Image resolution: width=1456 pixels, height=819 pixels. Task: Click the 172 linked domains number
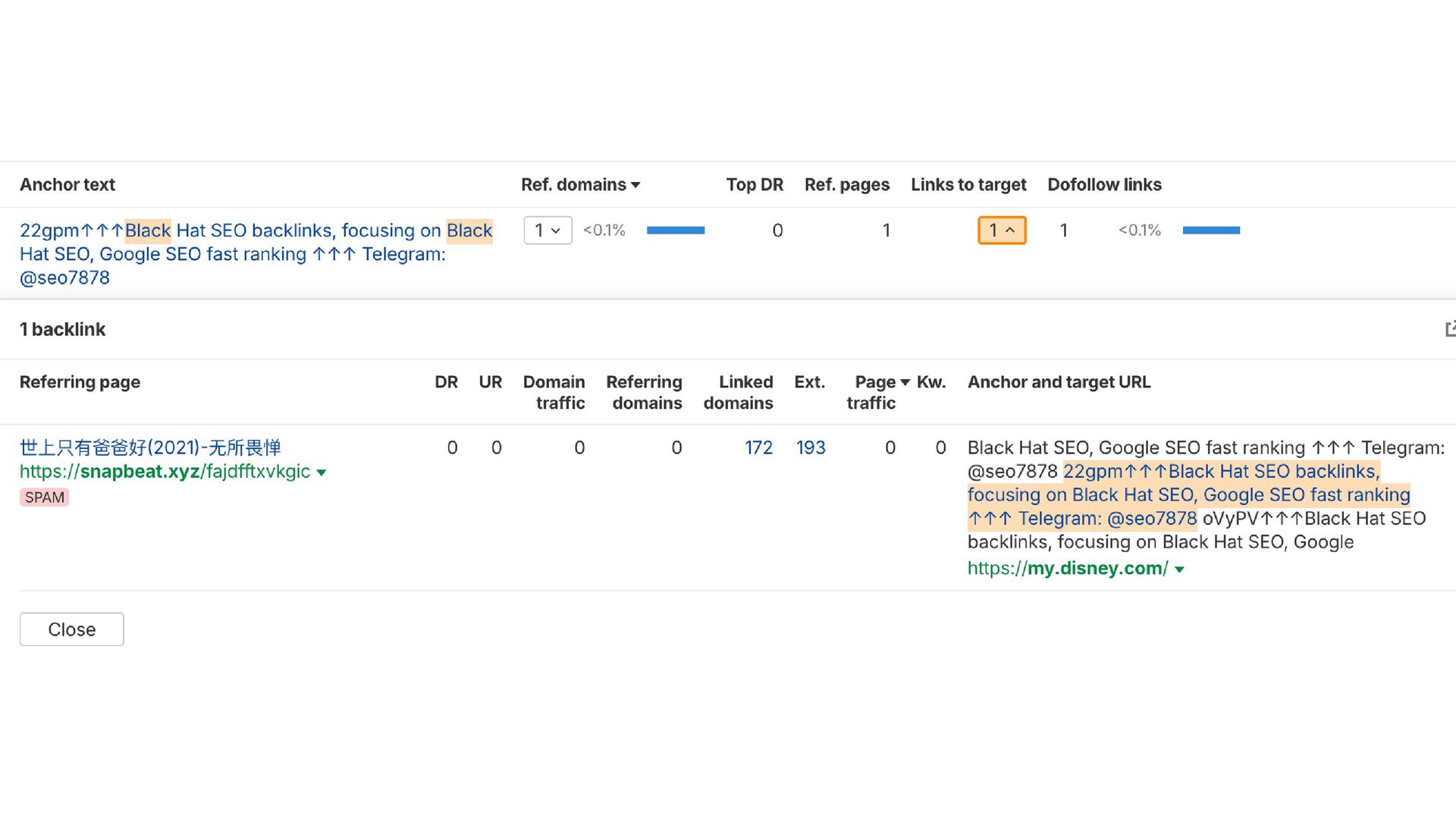tap(758, 448)
